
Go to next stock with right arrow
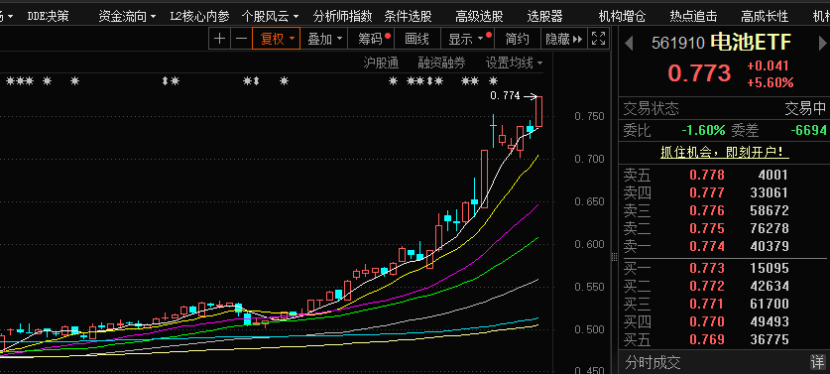point(823,43)
